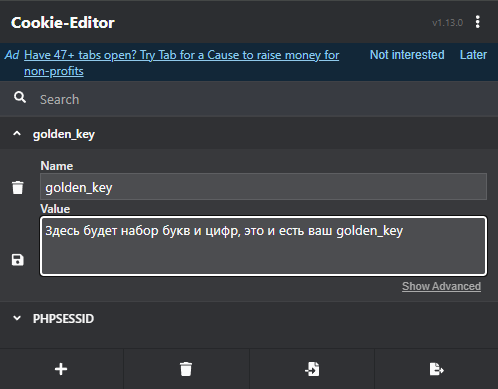Collapse the golden_key cookie chevron
The image size is (498, 389).
[17, 134]
